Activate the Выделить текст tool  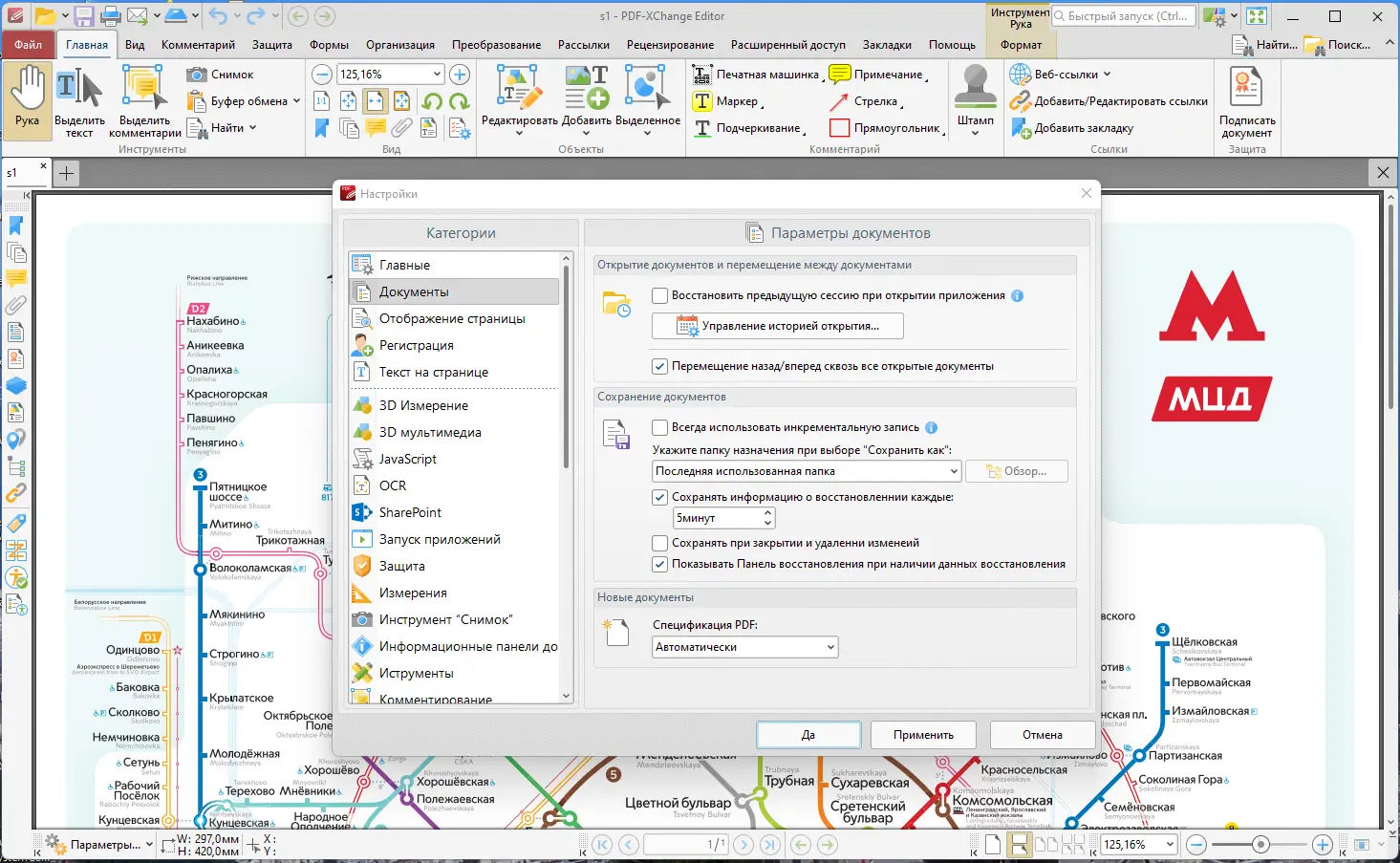click(x=79, y=100)
